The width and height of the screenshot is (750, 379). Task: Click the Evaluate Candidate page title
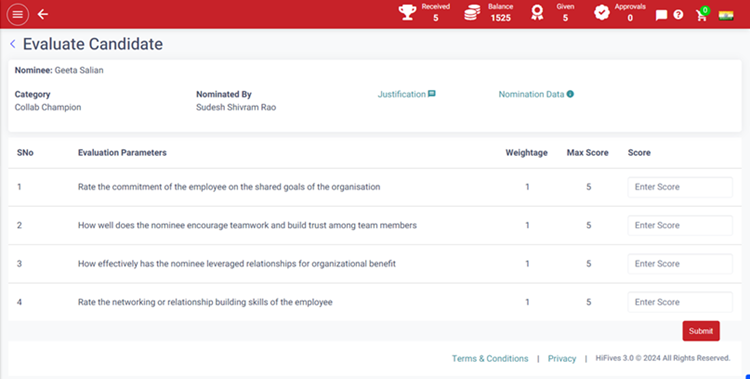[93, 44]
